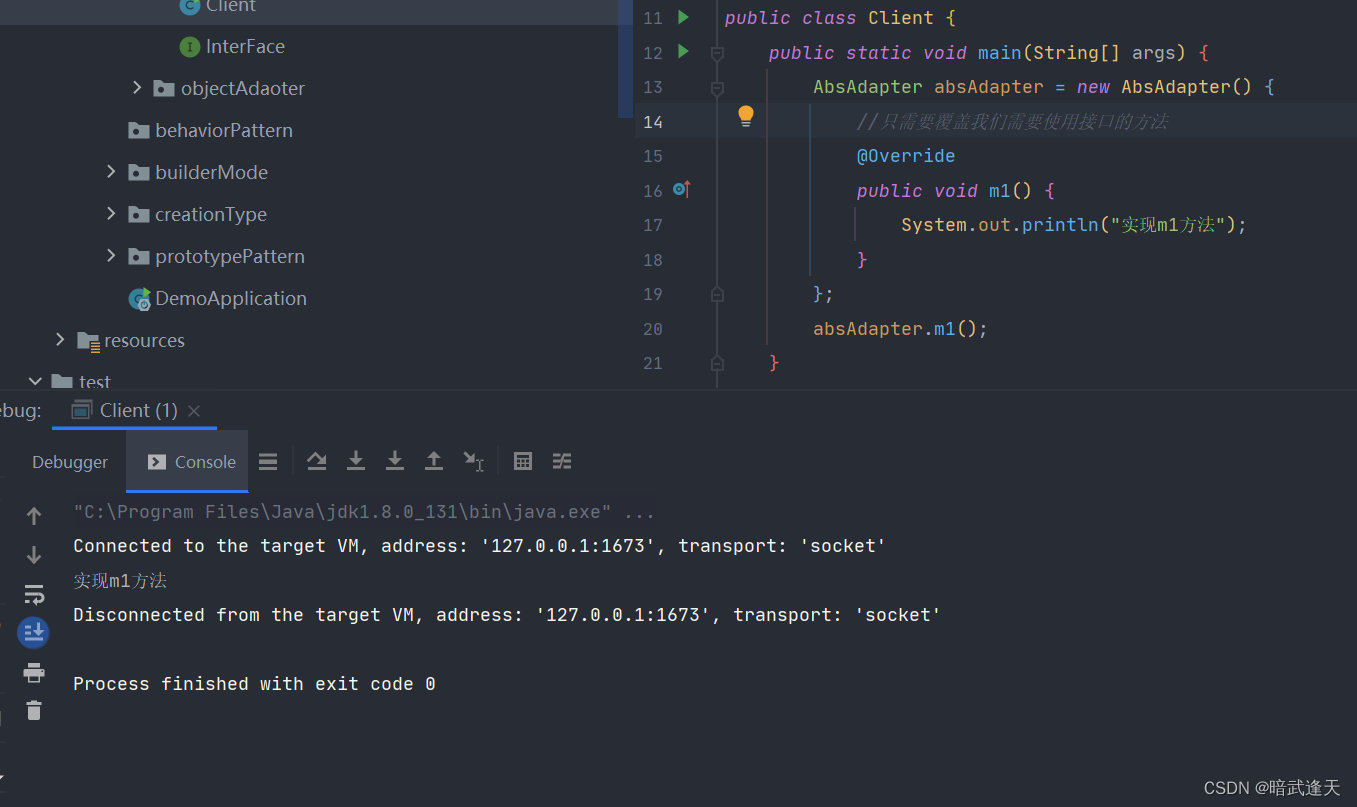Click Show Execution Point icon in debug toolbar
1357x807 pixels.
click(x=316, y=461)
